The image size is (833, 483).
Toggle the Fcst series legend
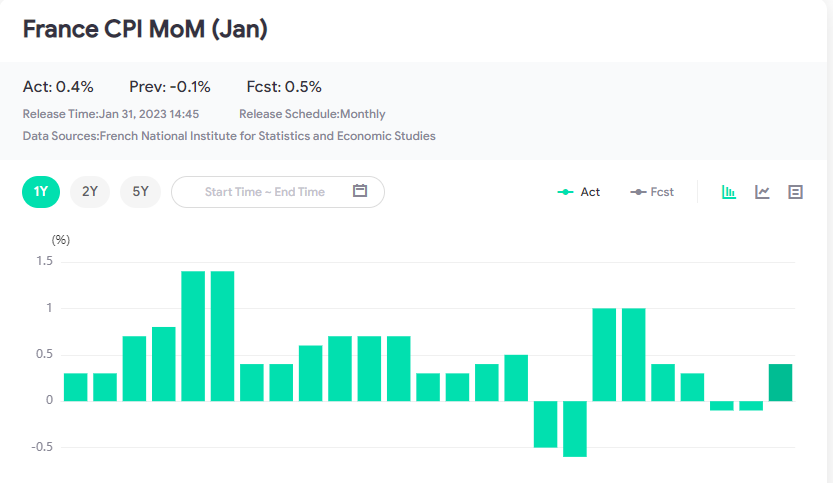point(652,192)
